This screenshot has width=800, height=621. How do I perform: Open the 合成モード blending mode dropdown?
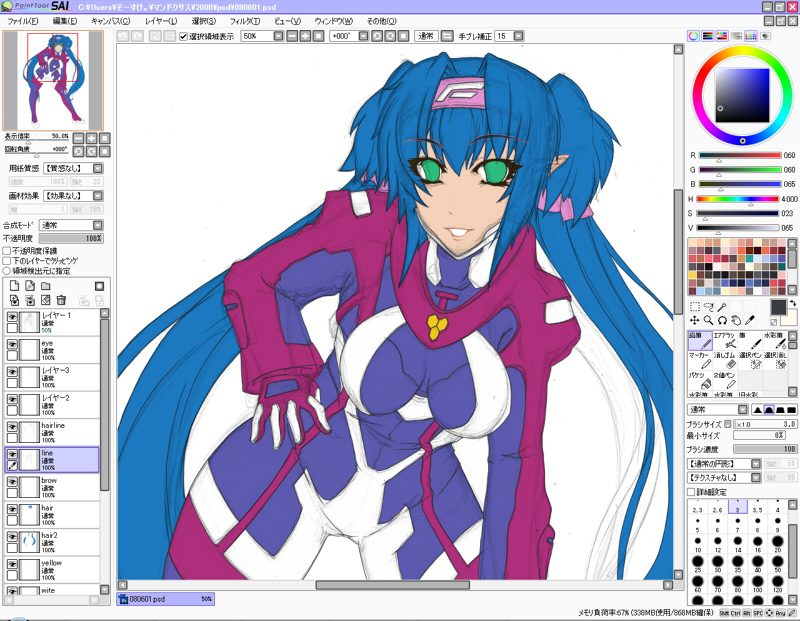coord(98,226)
